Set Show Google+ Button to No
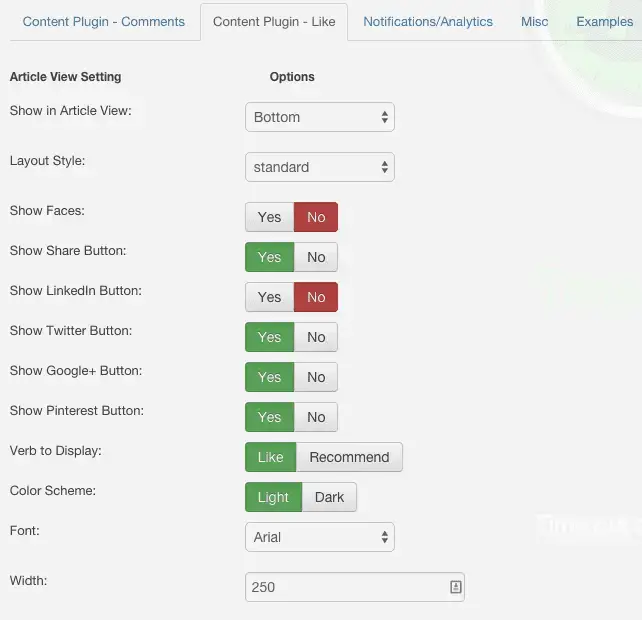Viewport: 642px width, 620px height. click(316, 377)
